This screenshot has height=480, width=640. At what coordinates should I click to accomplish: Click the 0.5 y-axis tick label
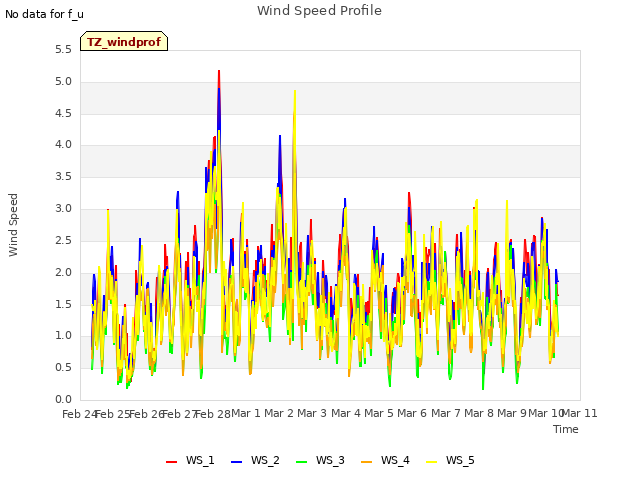pos(63,367)
